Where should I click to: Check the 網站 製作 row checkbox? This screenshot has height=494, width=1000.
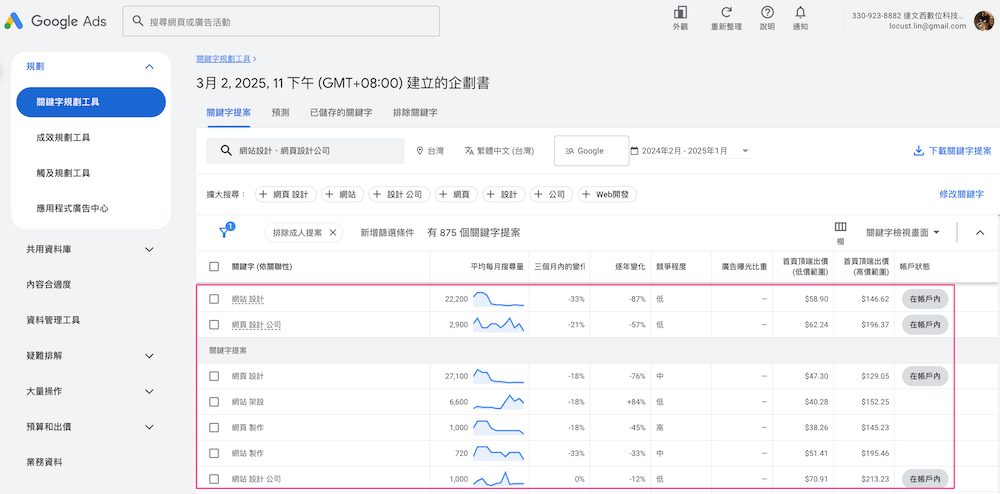click(214, 453)
